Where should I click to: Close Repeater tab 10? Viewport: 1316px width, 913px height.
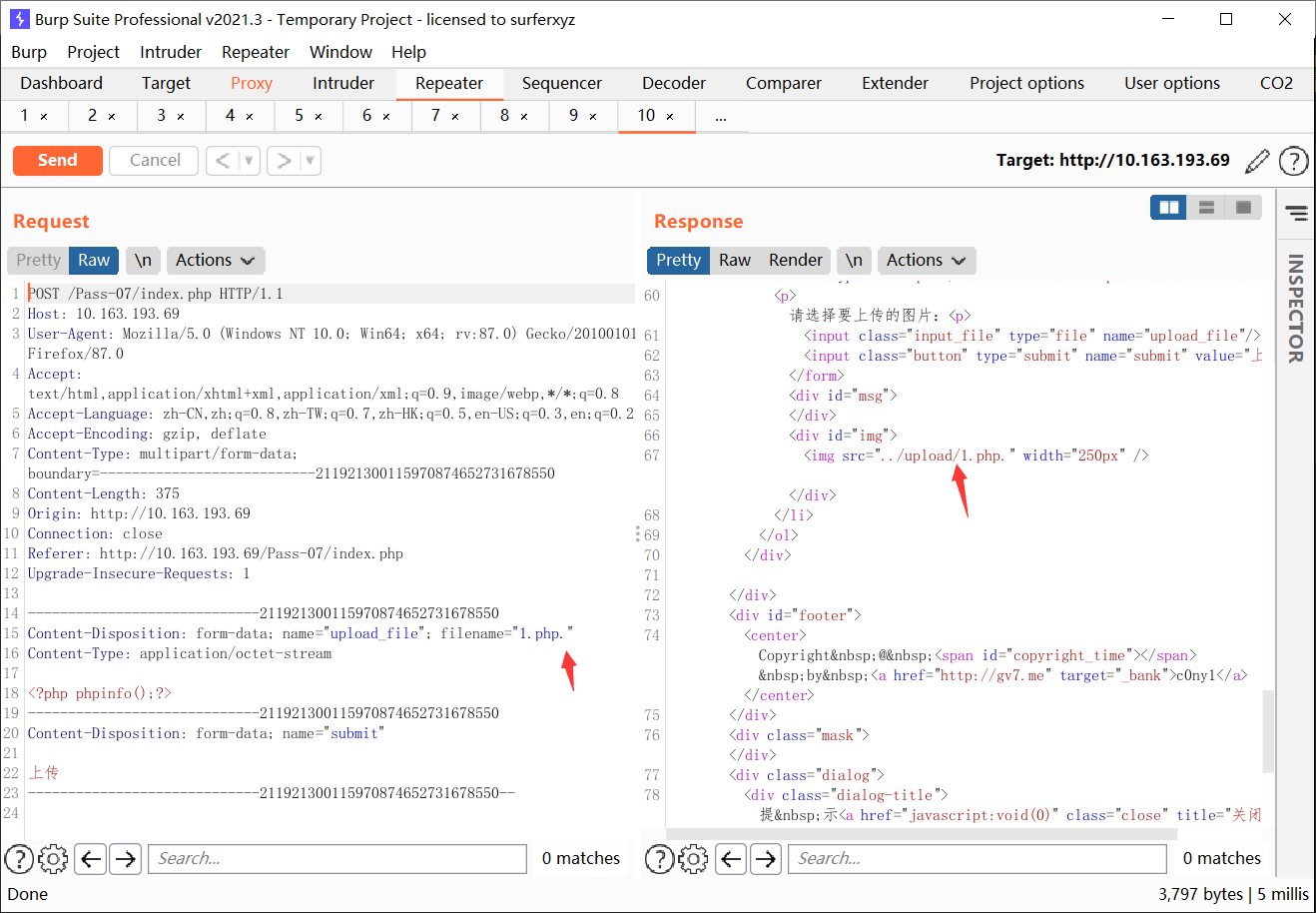670,117
